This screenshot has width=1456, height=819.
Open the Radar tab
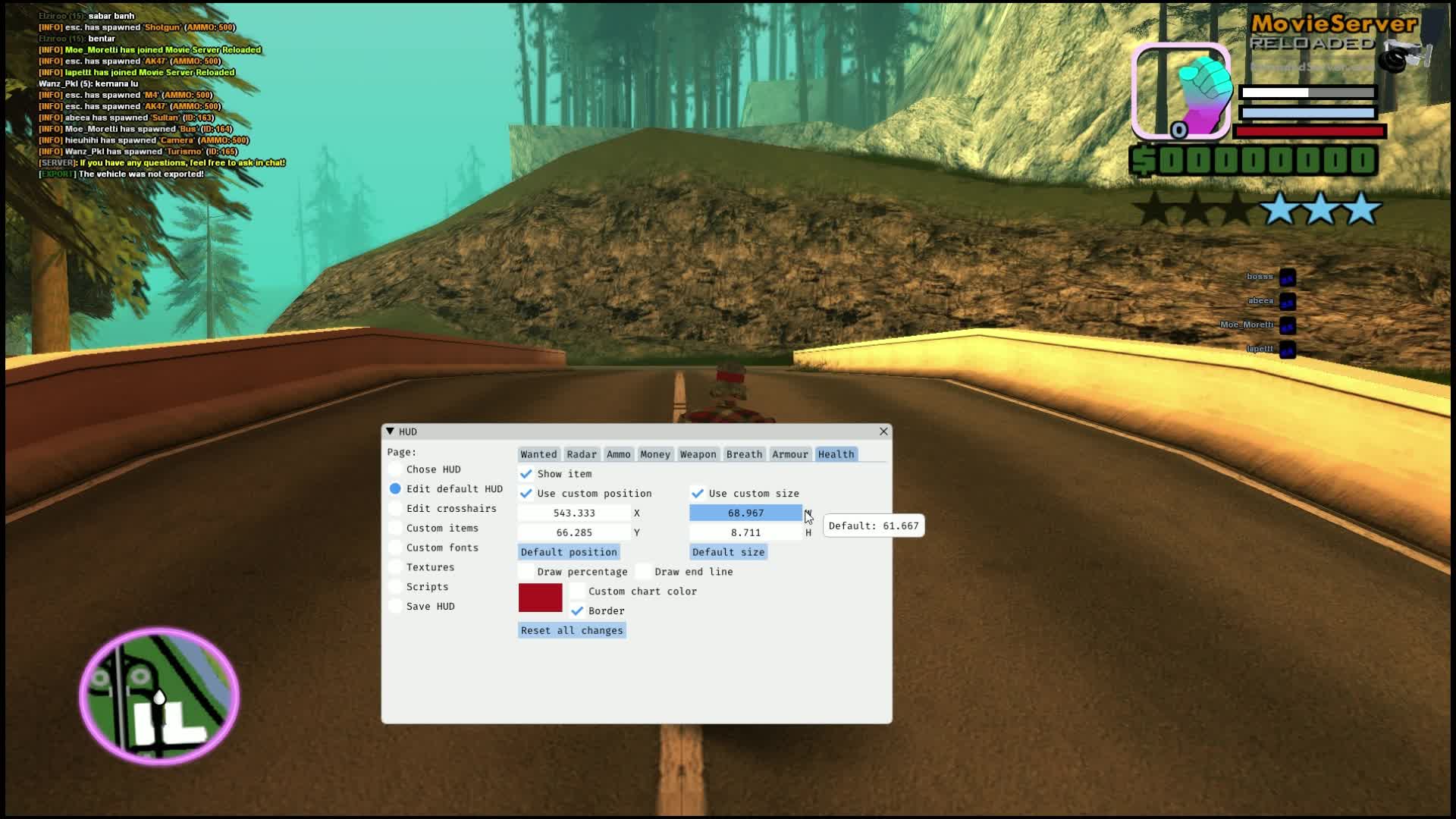tap(581, 454)
